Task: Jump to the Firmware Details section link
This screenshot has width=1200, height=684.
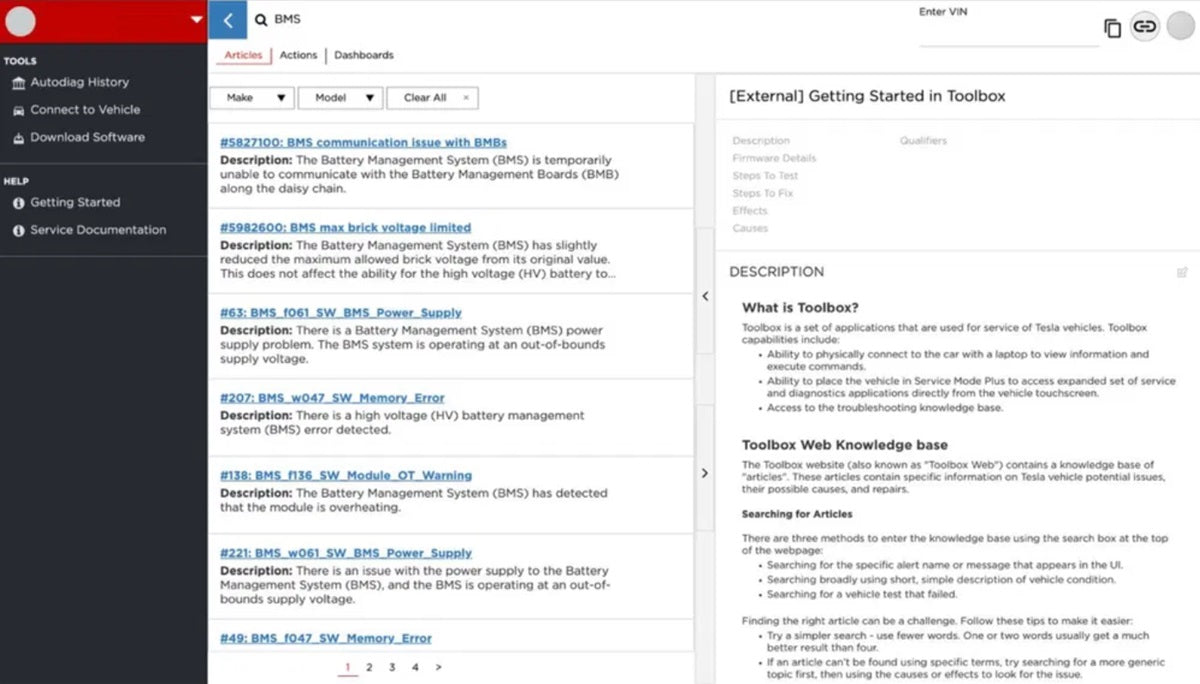Action: 774,158
